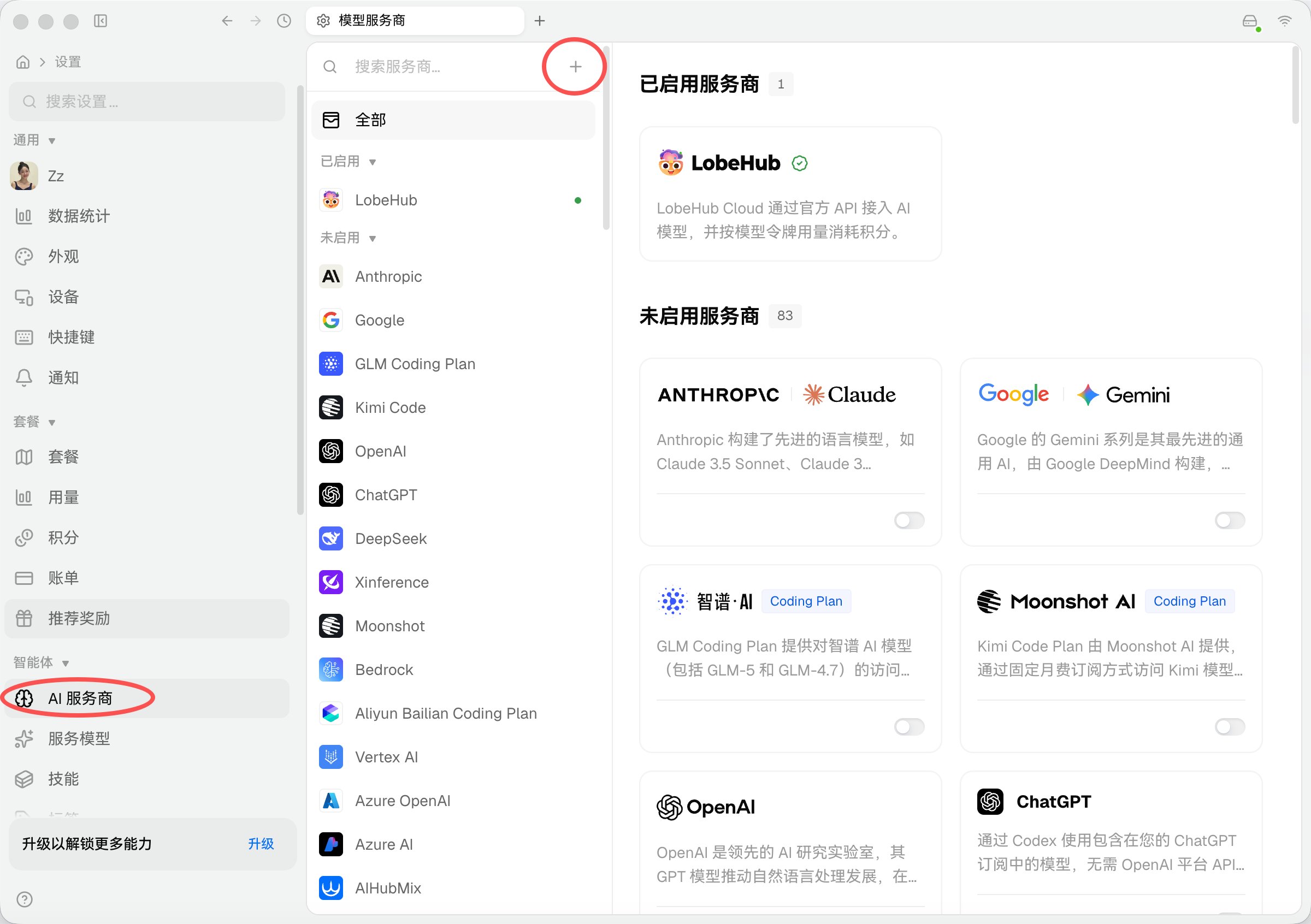Click the help question mark icon
Image resolution: width=1311 pixels, height=924 pixels.
(25, 899)
